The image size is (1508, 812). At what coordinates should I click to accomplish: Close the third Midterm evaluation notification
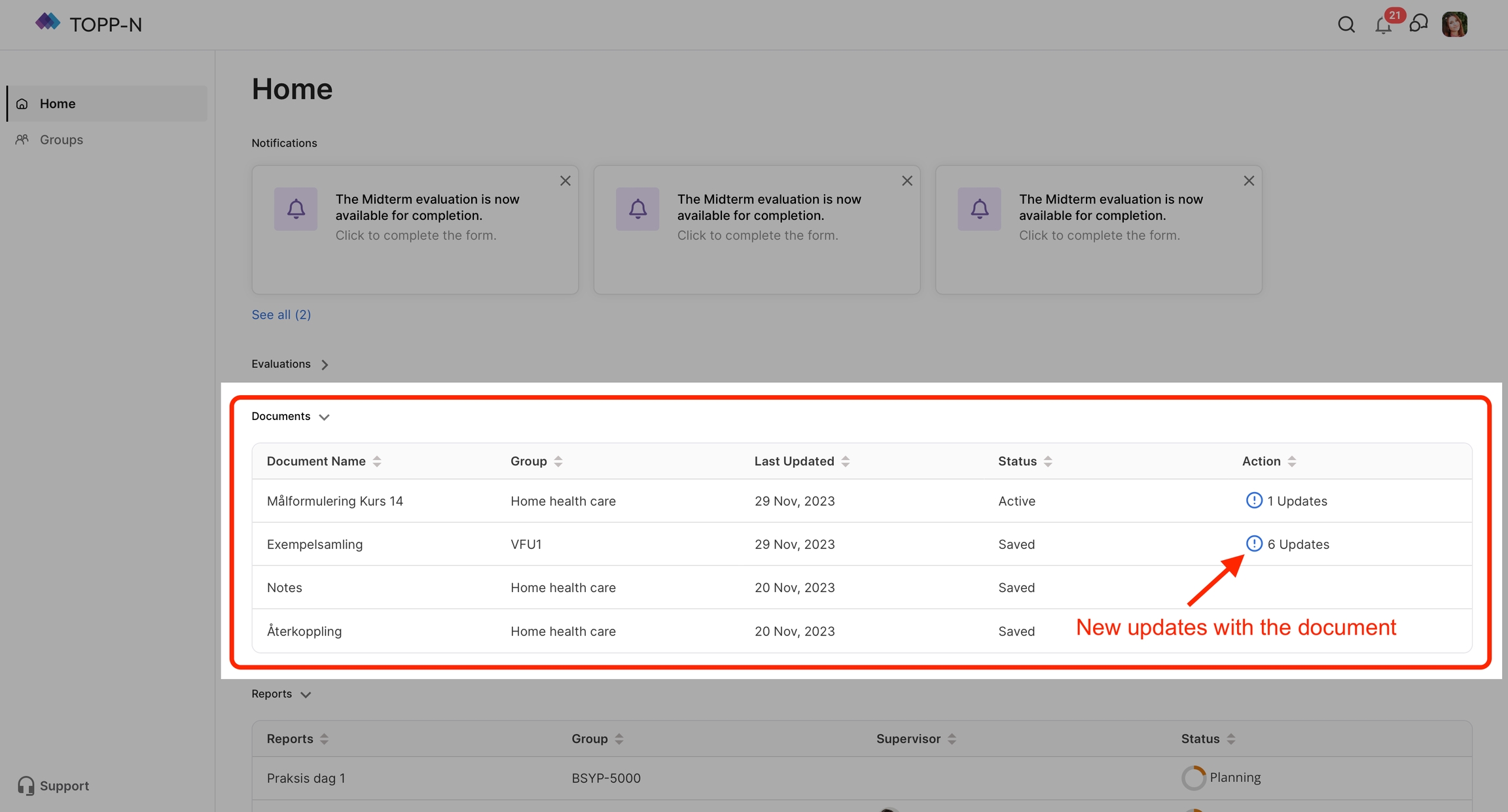click(x=1249, y=181)
